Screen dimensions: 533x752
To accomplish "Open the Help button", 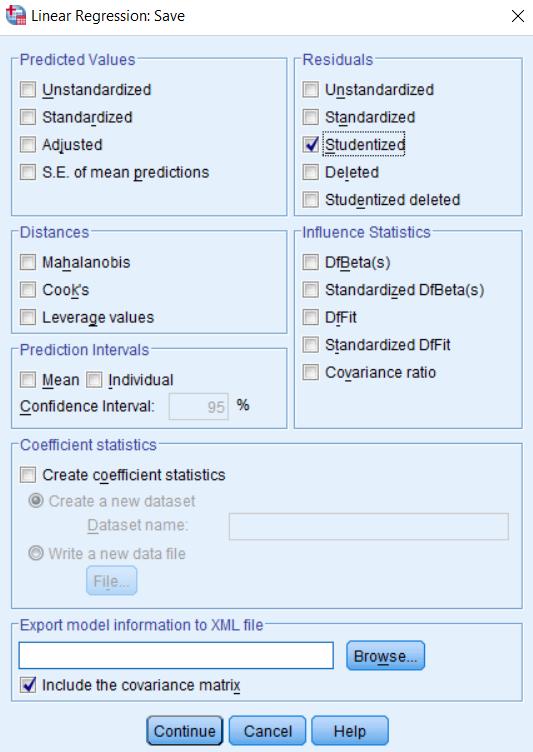I will tap(350, 731).
